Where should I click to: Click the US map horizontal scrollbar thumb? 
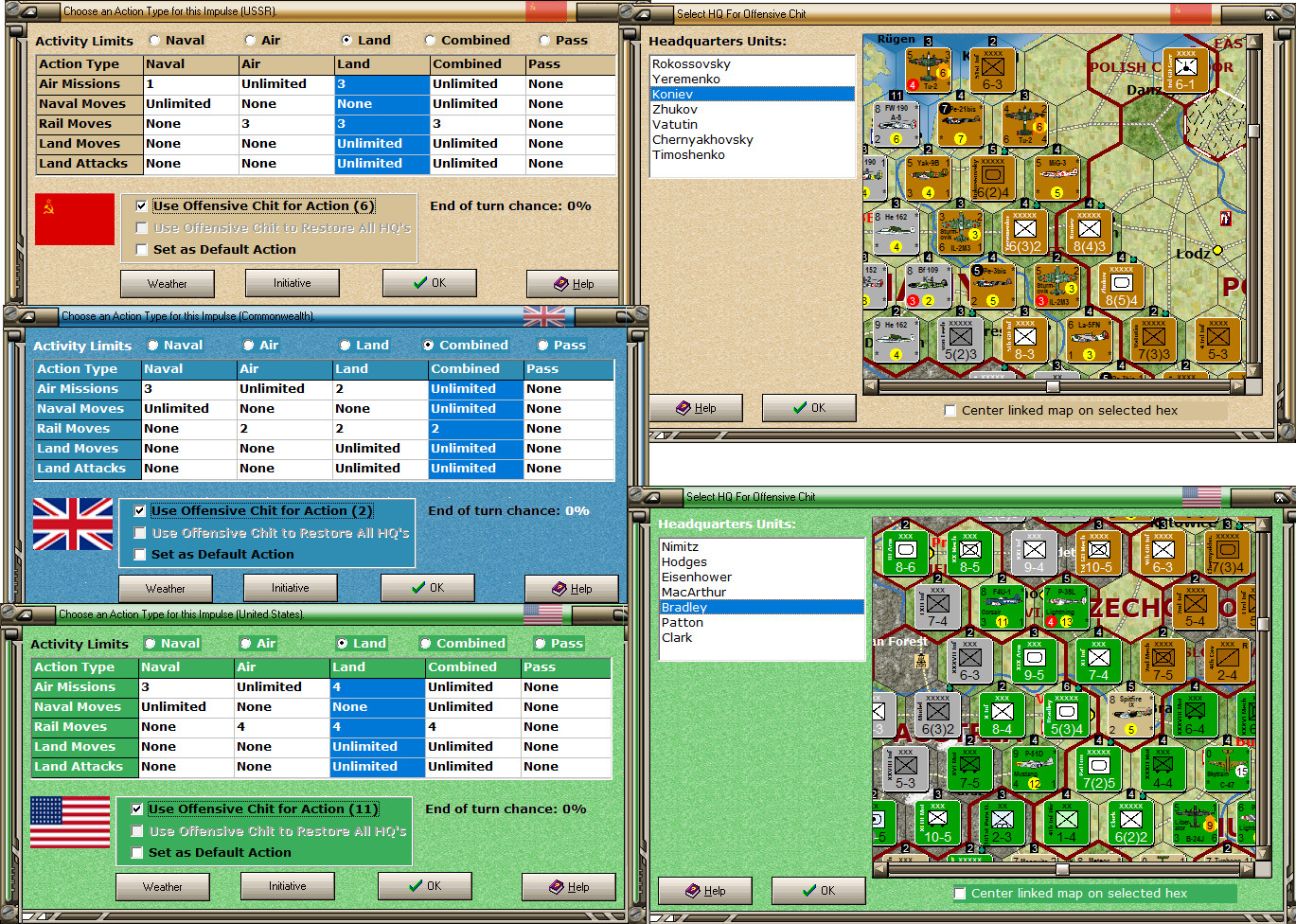coord(1062,869)
